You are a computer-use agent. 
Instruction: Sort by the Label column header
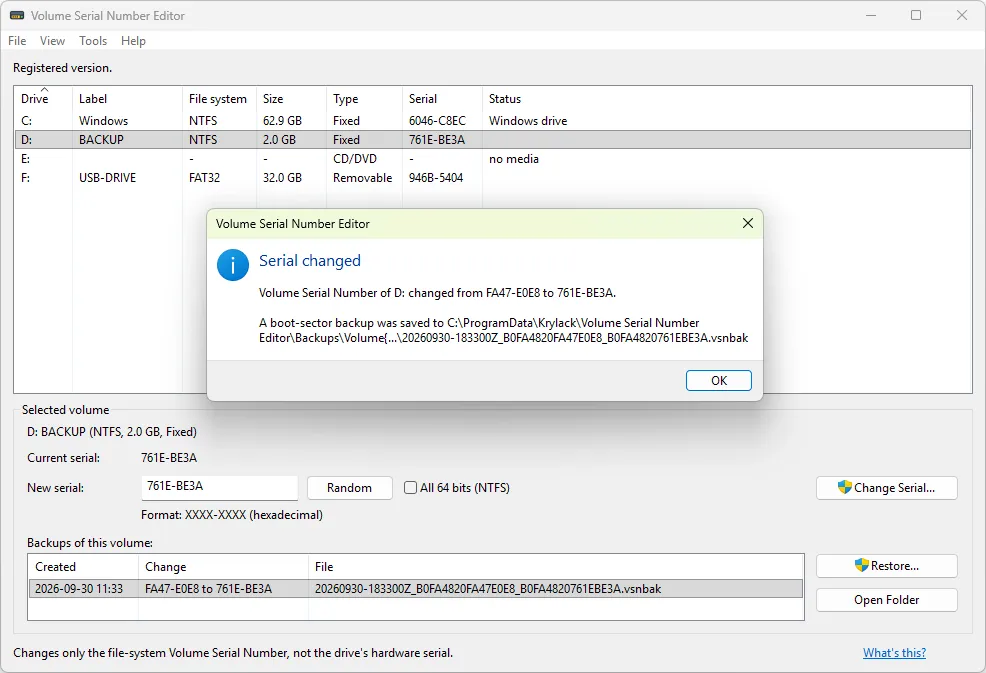point(127,99)
